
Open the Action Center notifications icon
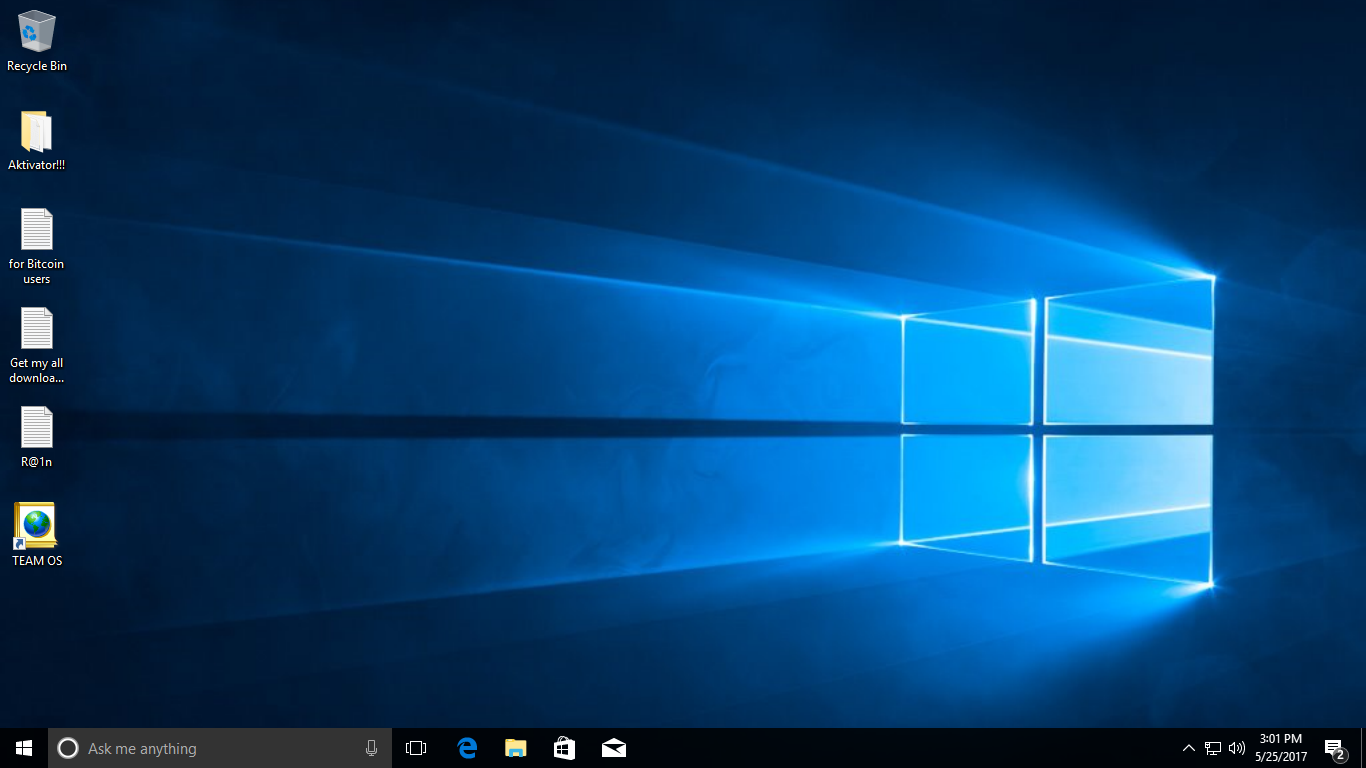point(1334,748)
